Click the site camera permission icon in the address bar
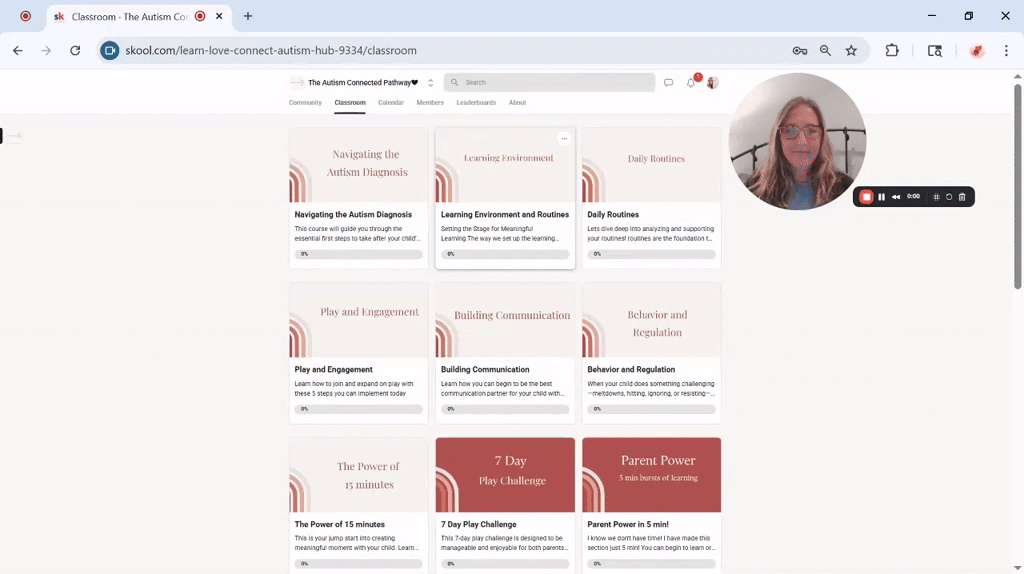This screenshot has height=574, width=1024. pos(110,50)
